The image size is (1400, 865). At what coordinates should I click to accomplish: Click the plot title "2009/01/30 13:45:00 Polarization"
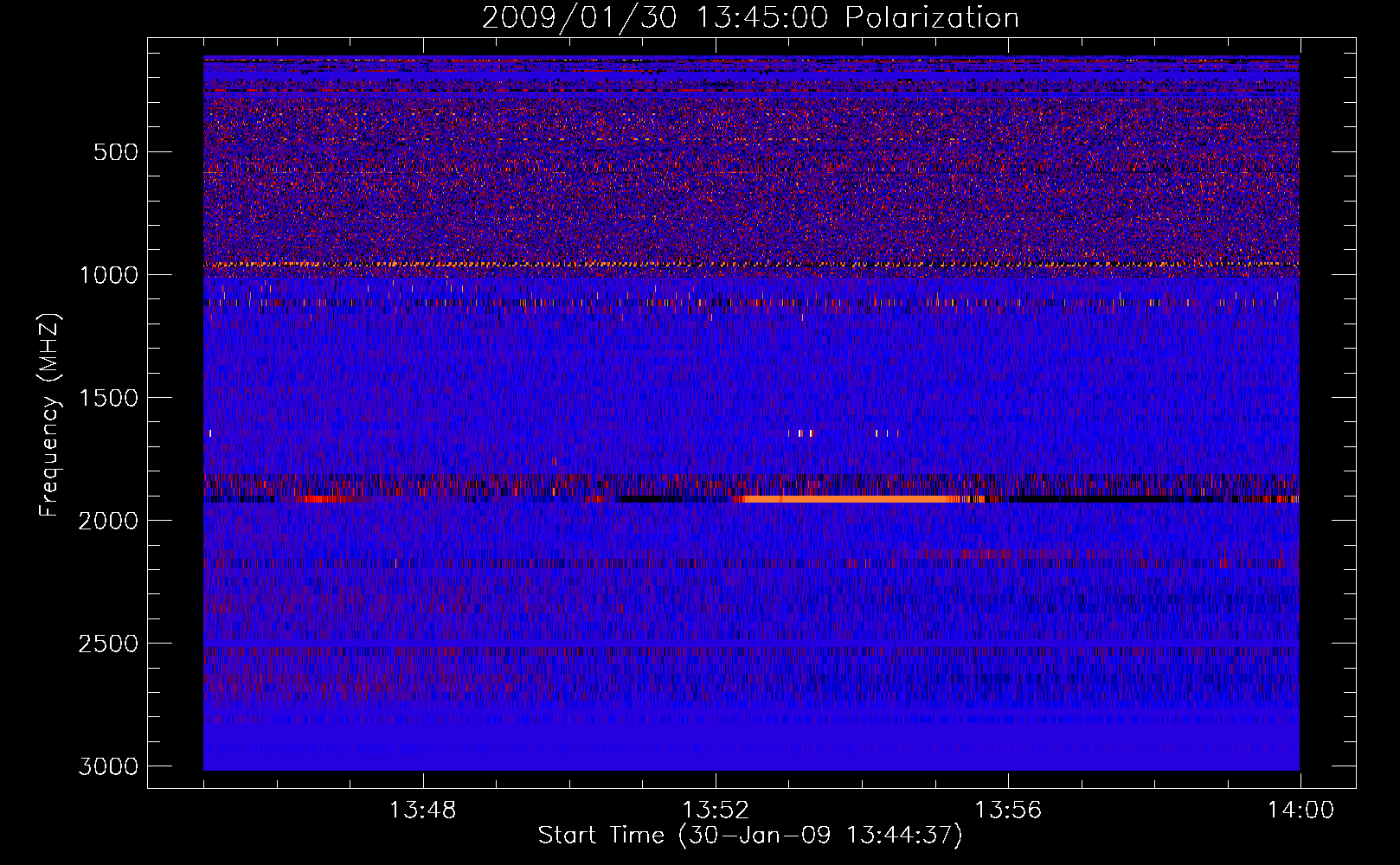pyautogui.click(x=750, y=17)
